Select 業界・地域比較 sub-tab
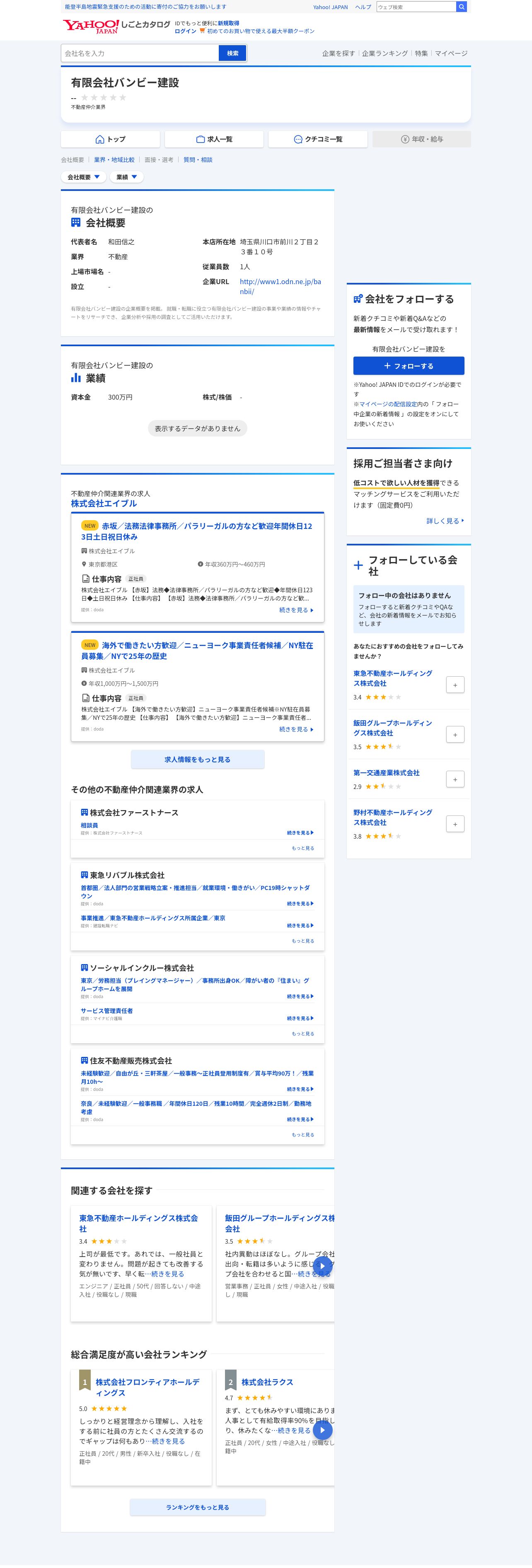This screenshot has width=532, height=1568. 114,160
